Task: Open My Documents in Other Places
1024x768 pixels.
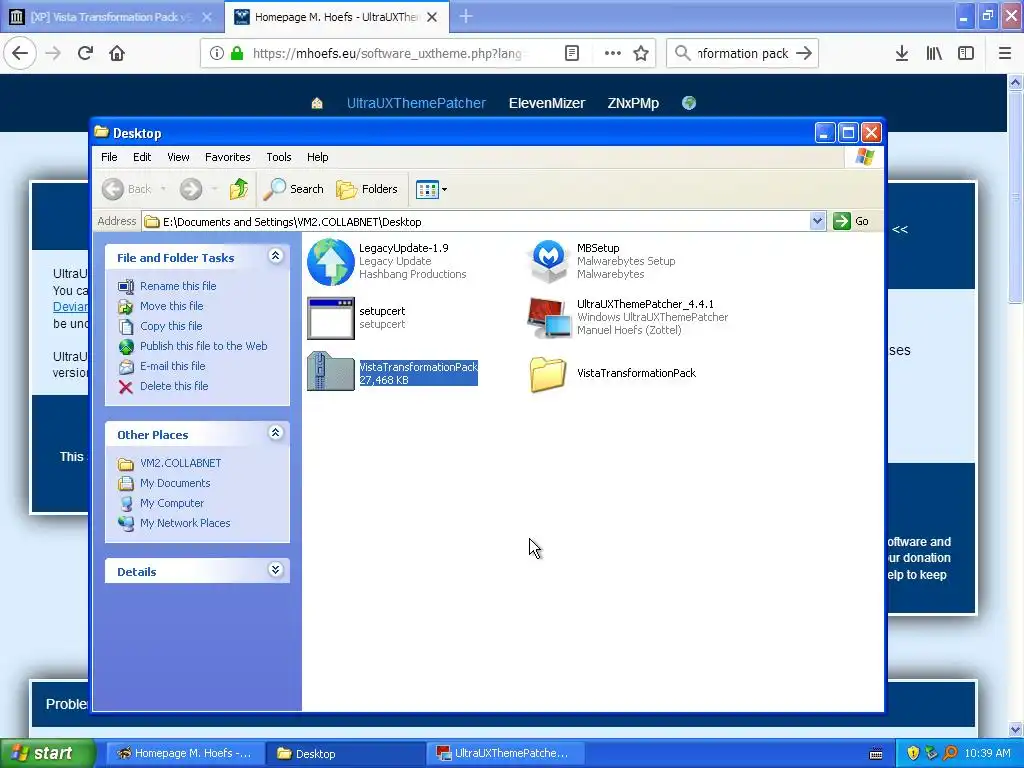Action: pyautogui.click(x=175, y=483)
